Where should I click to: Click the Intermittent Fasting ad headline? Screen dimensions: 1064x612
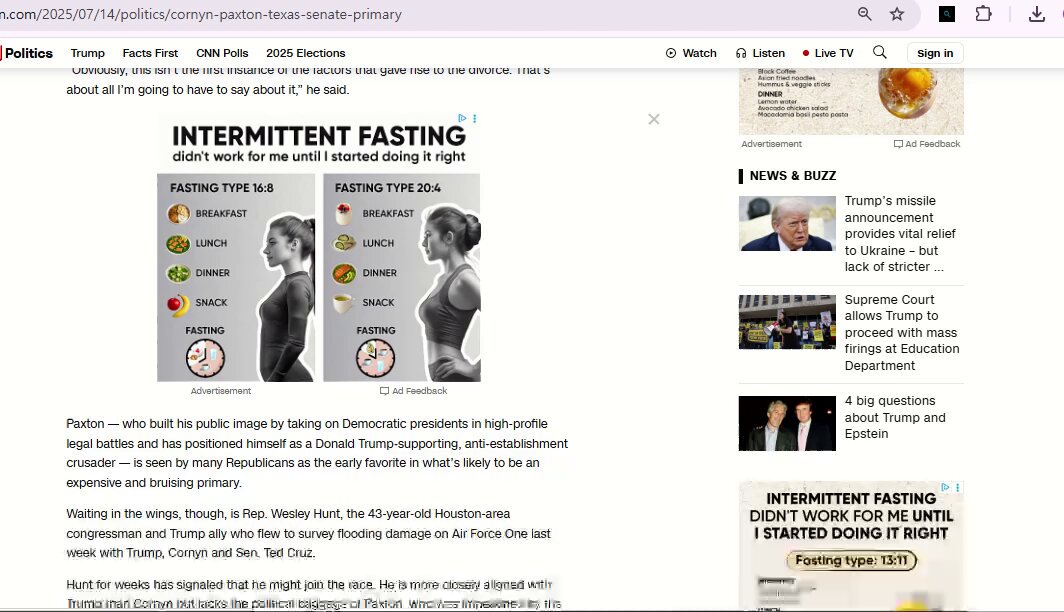point(319,136)
